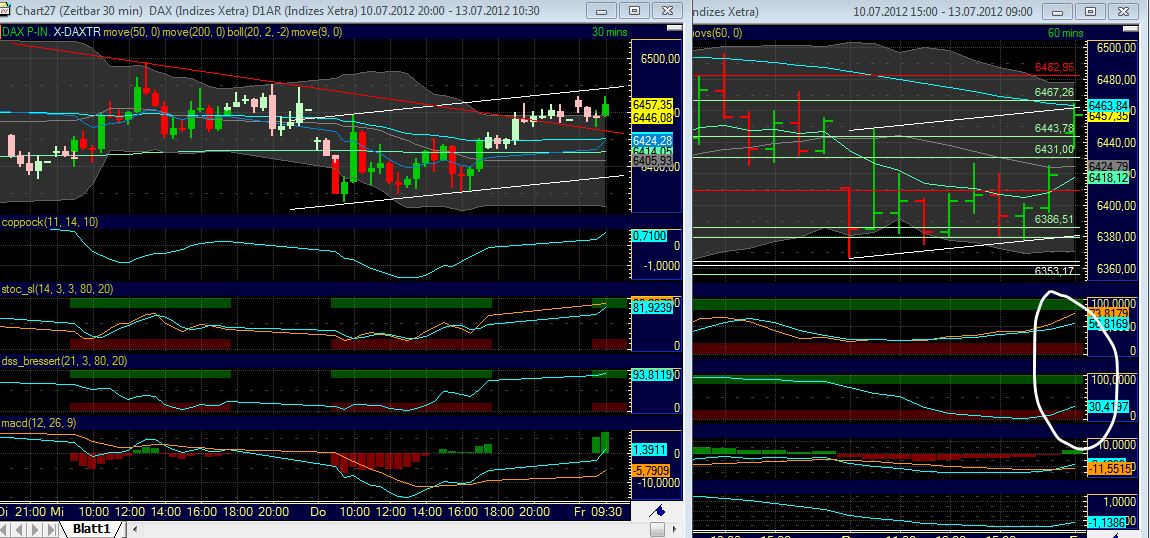Click the 6386,51 level label
1150x538 pixels.
[x=1054, y=219]
